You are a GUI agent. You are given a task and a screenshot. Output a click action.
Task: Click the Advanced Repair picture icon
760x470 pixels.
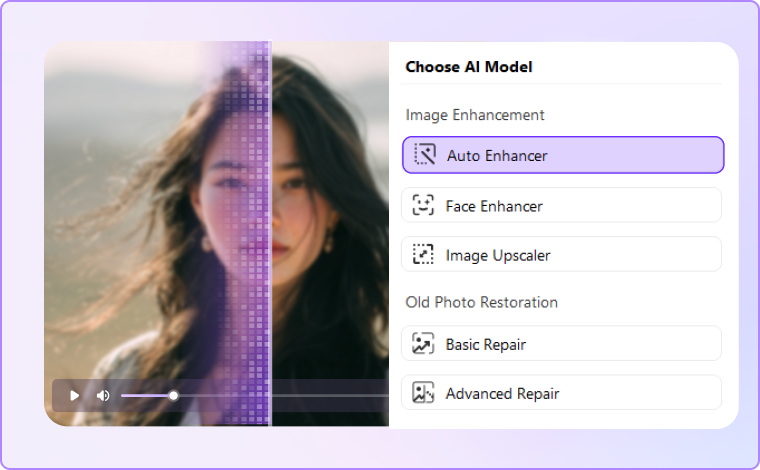click(x=423, y=392)
